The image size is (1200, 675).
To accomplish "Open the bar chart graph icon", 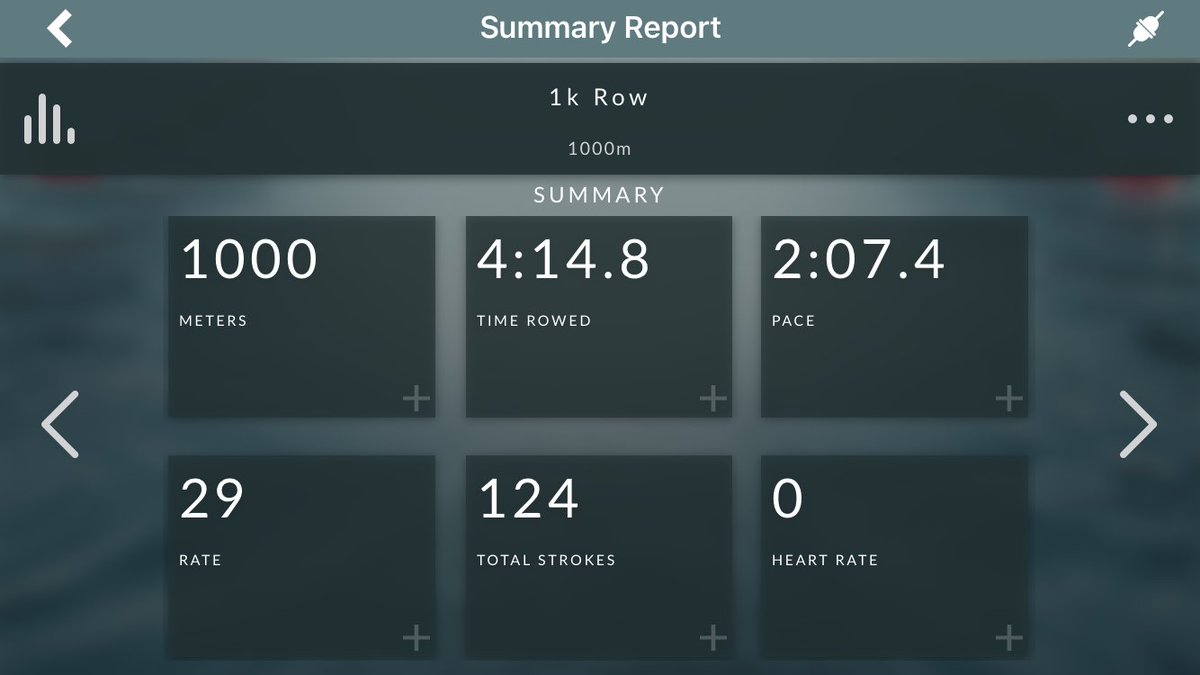I will click(x=49, y=119).
